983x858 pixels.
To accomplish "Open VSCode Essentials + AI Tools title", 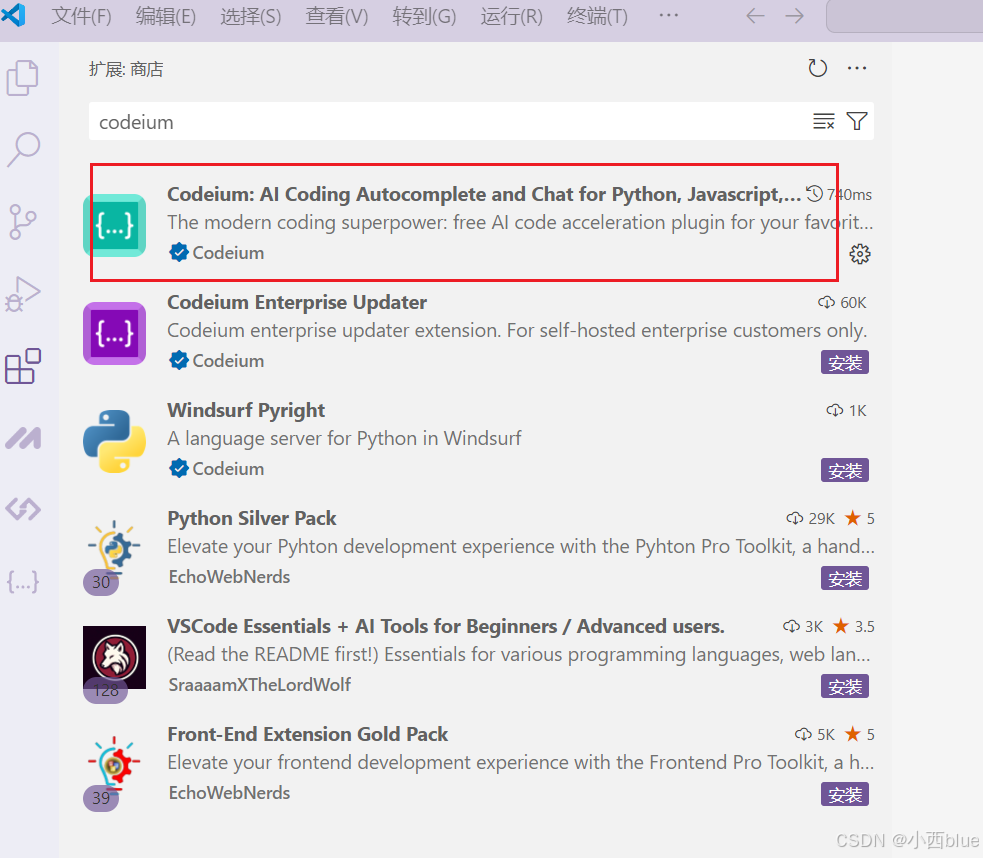I will pyautogui.click(x=446, y=626).
